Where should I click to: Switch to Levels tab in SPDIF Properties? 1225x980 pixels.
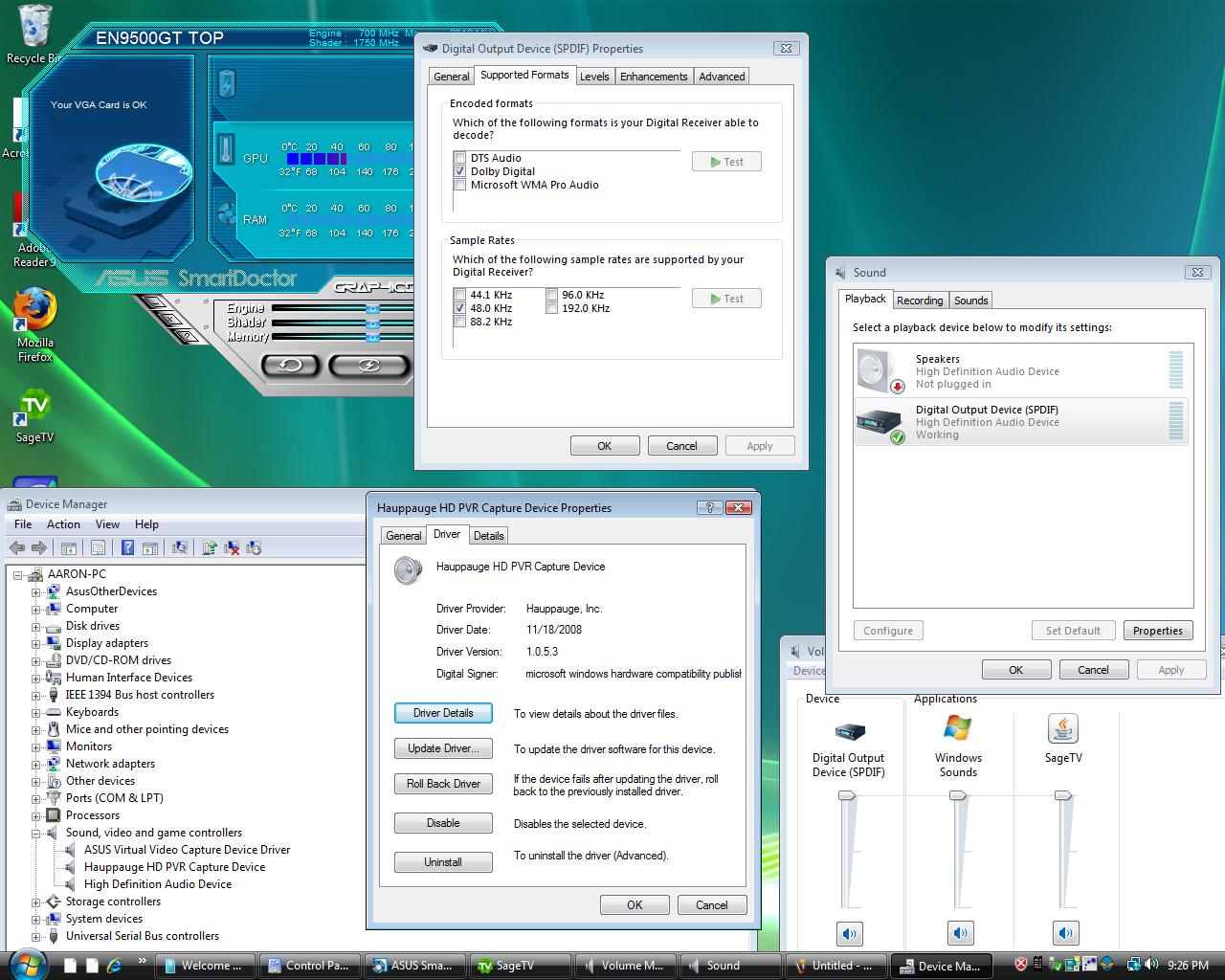point(594,77)
